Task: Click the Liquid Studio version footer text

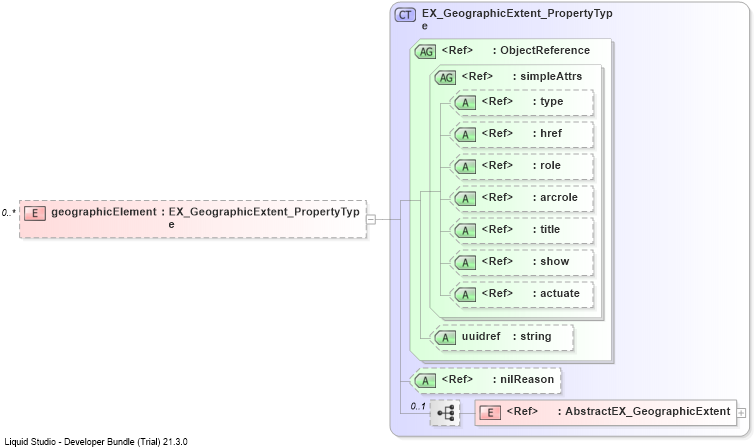Action: tap(96, 441)
